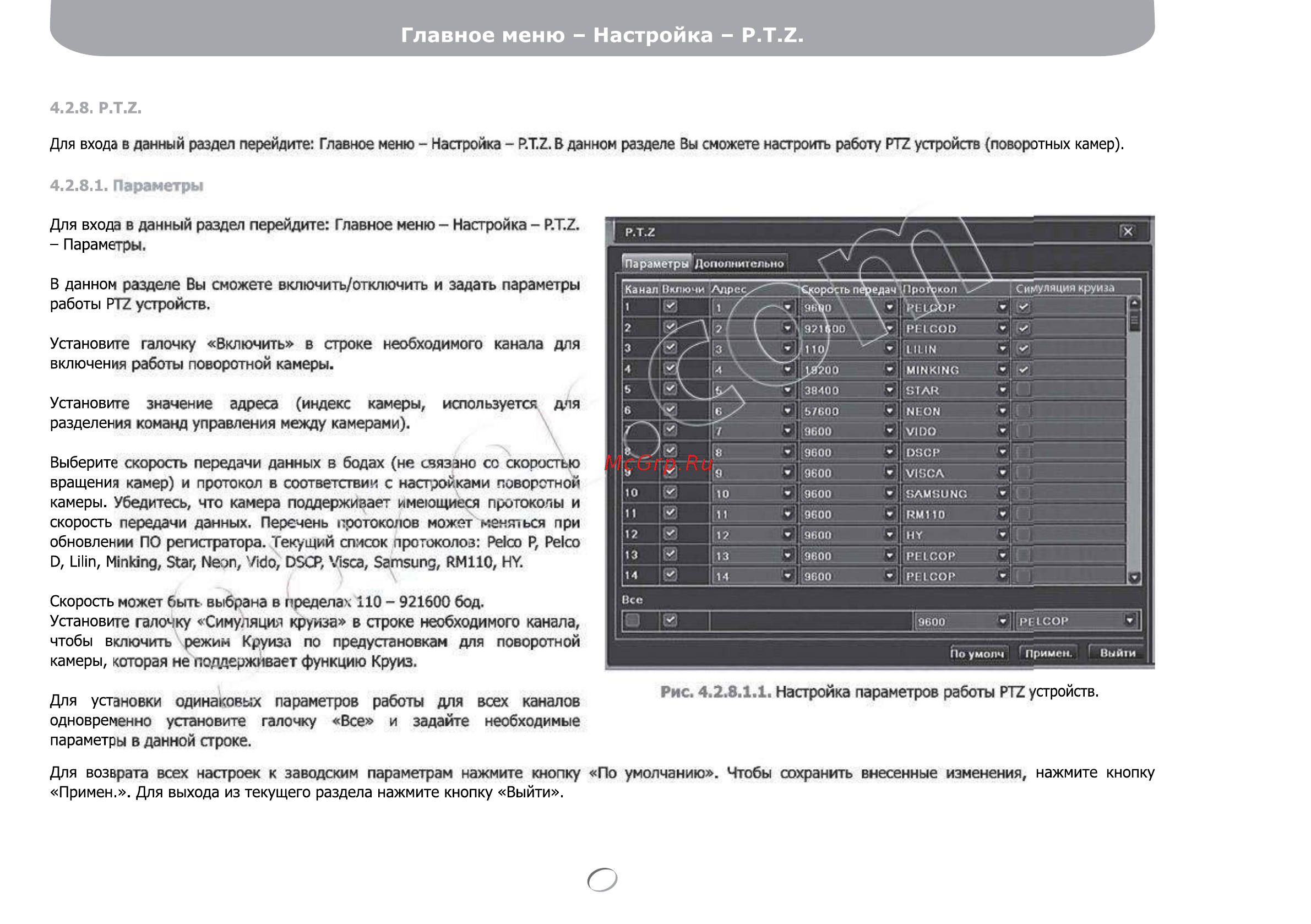Toggle the Включи checkbox for channel 3

670,348
